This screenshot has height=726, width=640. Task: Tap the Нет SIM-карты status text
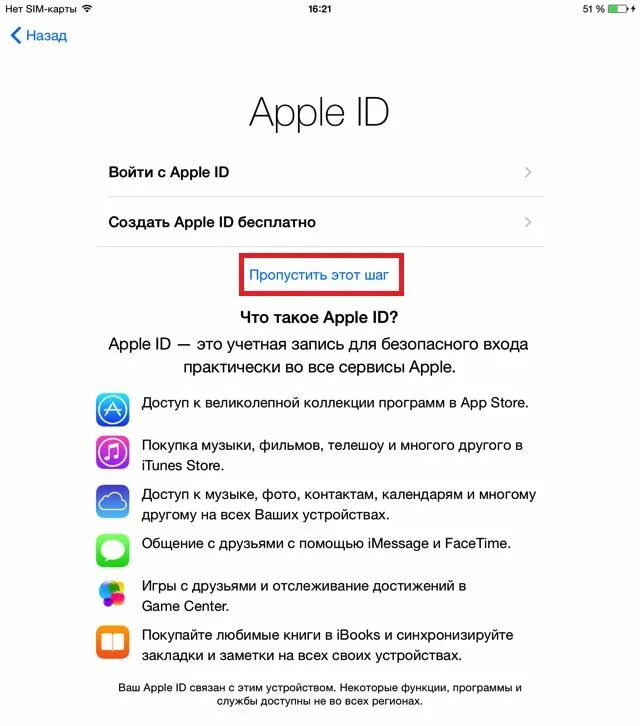tap(41, 9)
